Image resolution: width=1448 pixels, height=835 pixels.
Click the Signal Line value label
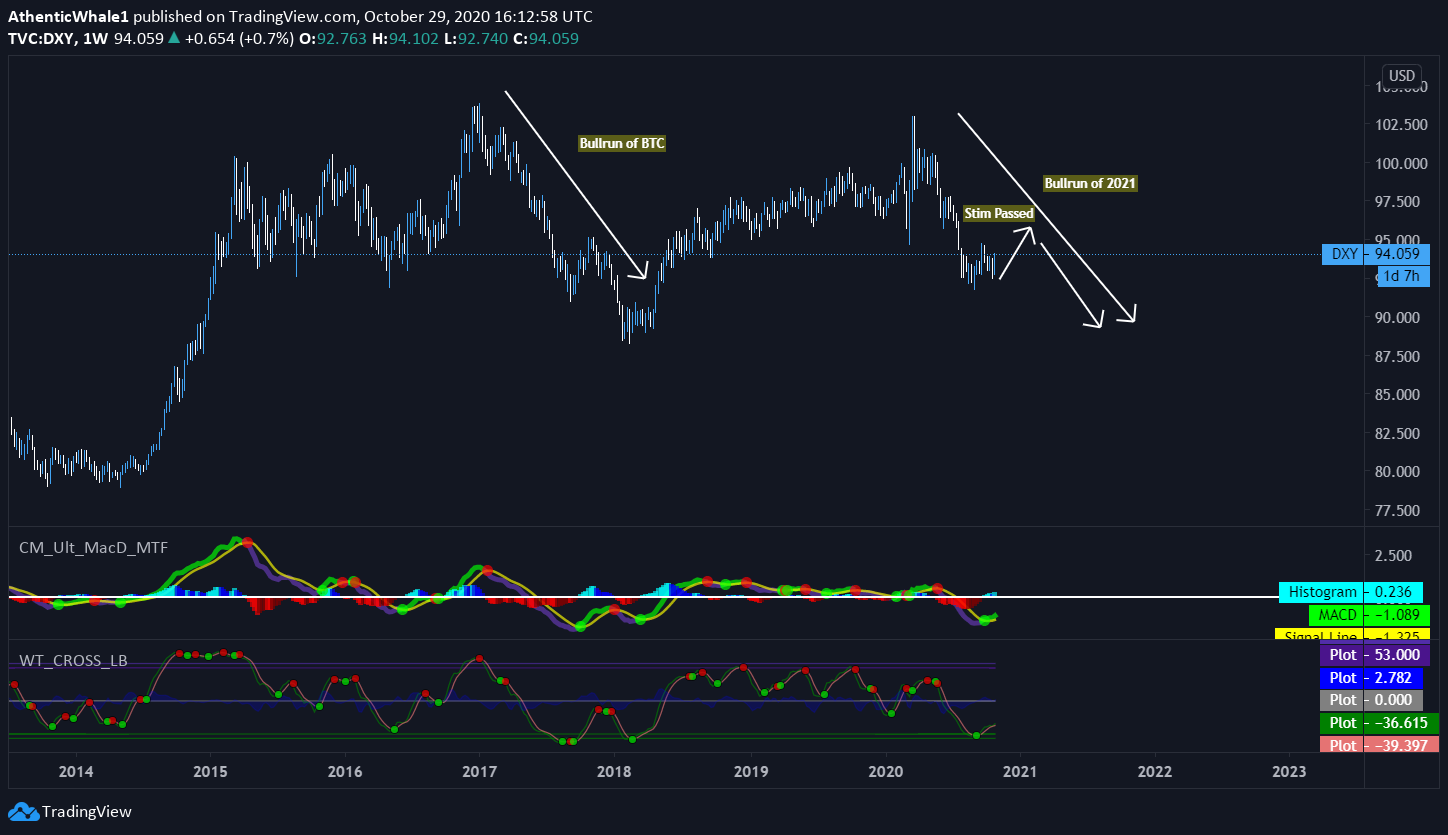(1354, 633)
